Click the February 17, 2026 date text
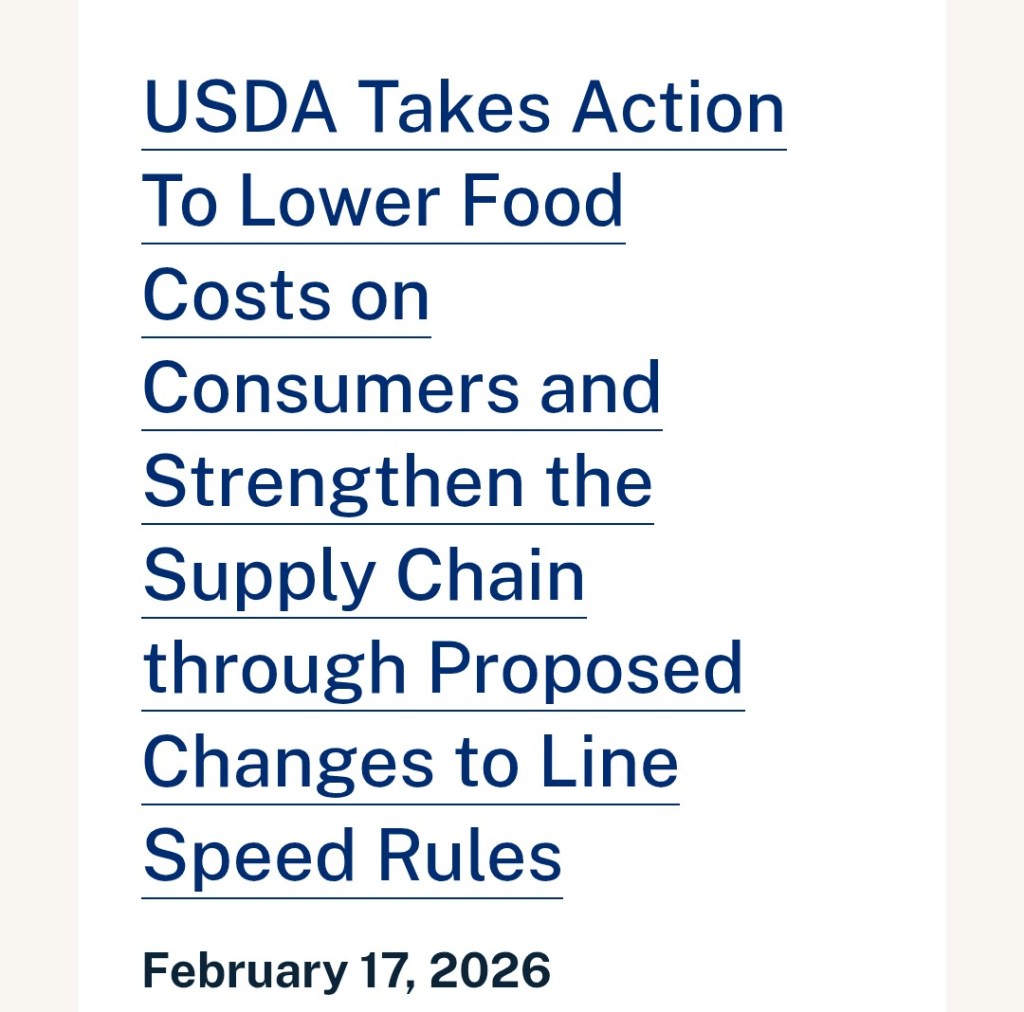Viewport: 1024px width, 1012px height. pyautogui.click(x=346, y=971)
